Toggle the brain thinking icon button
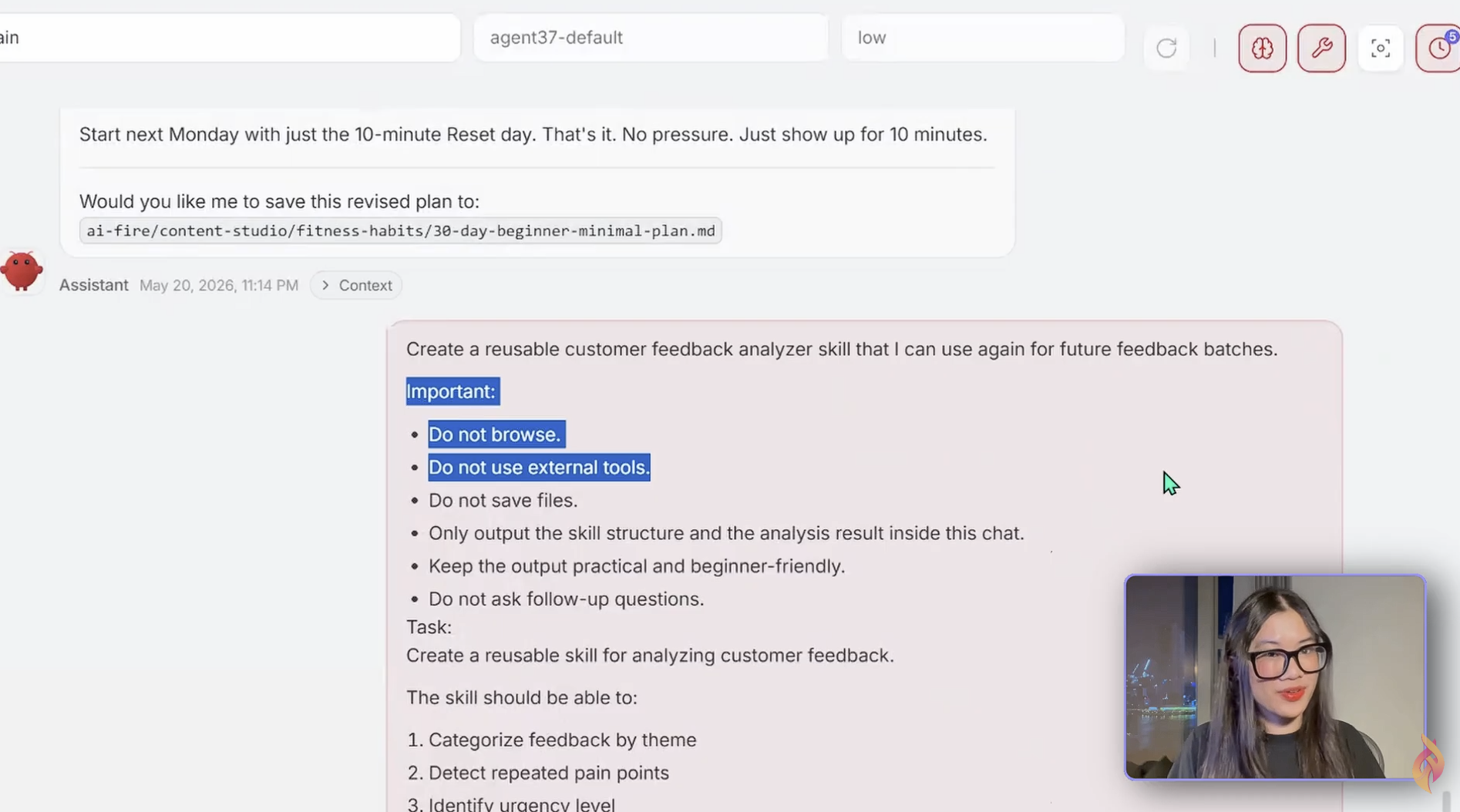 1262,49
